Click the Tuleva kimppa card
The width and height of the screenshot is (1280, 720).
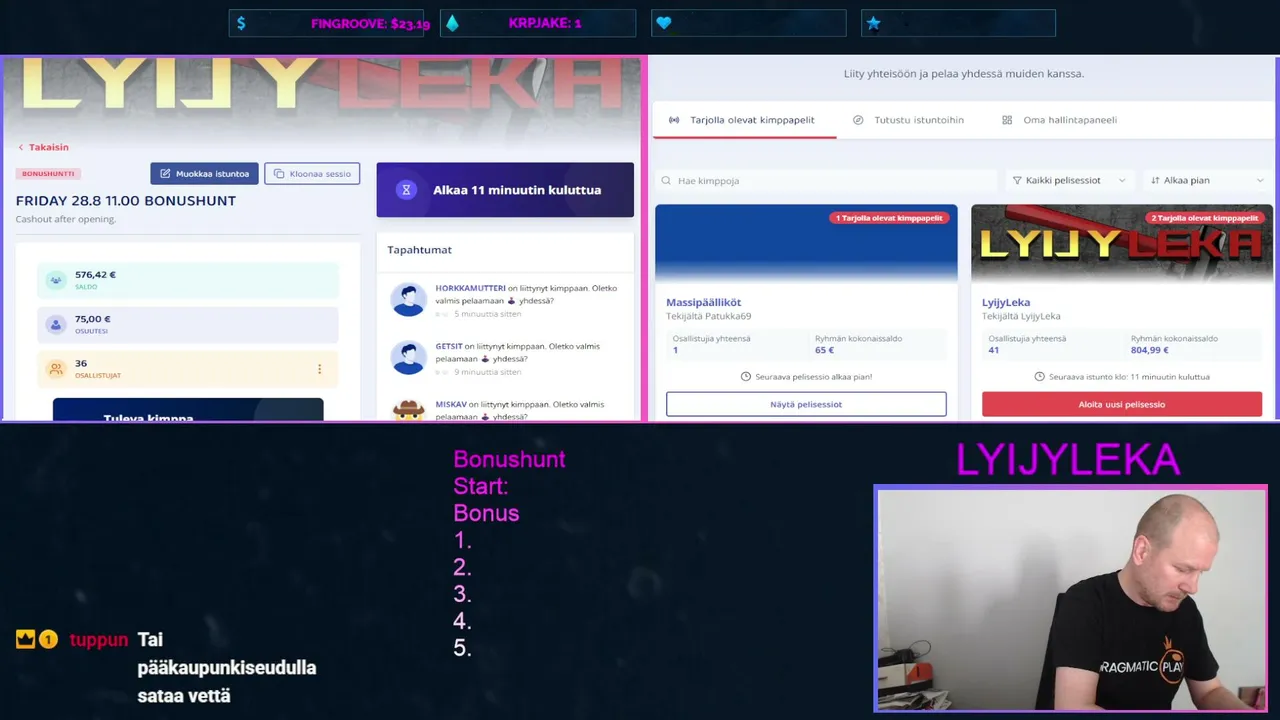tap(188, 410)
